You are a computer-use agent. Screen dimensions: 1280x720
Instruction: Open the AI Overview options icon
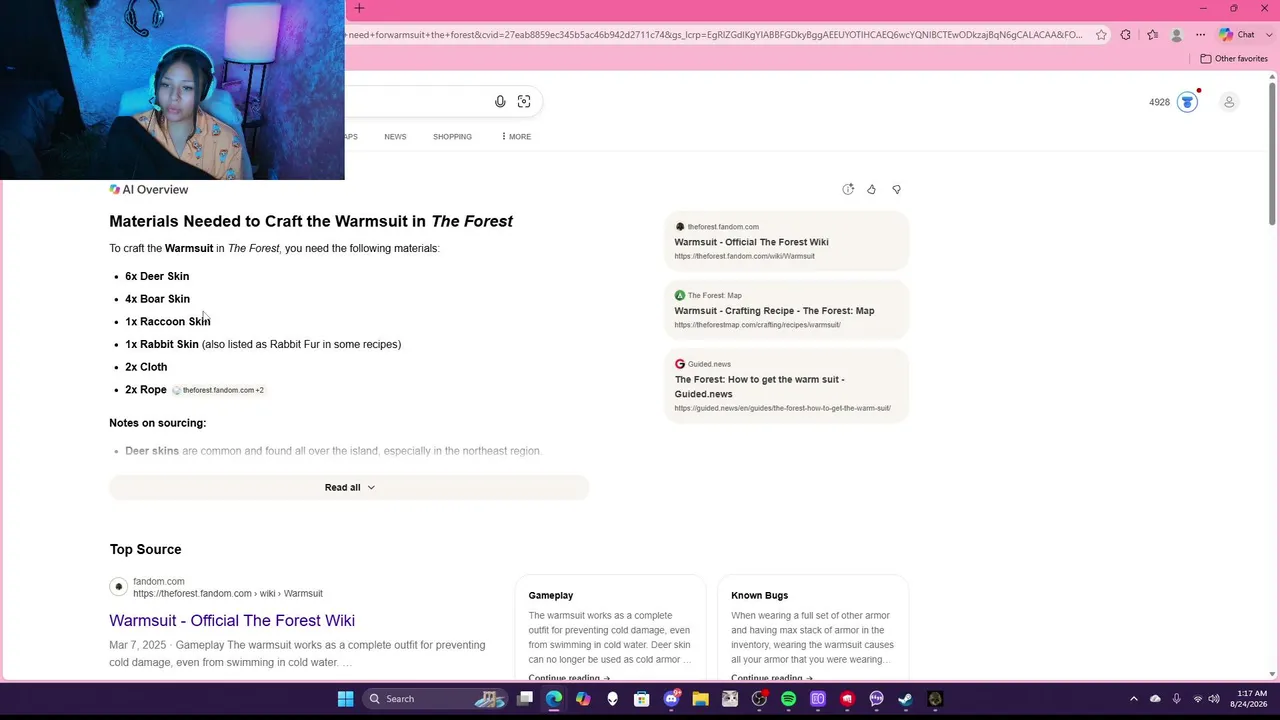point(848,190)
